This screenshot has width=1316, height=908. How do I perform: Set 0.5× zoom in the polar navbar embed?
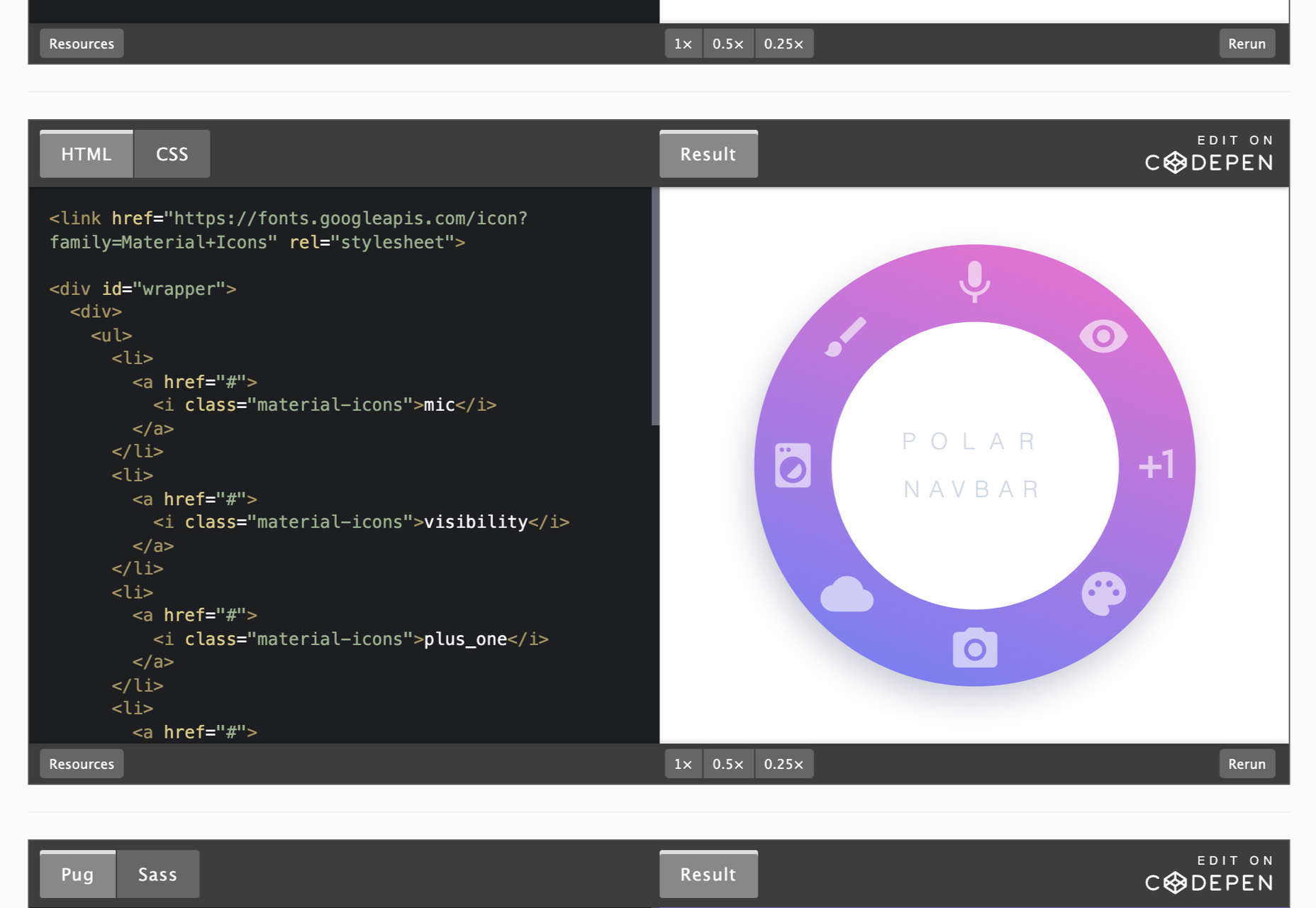pos(728,764)
